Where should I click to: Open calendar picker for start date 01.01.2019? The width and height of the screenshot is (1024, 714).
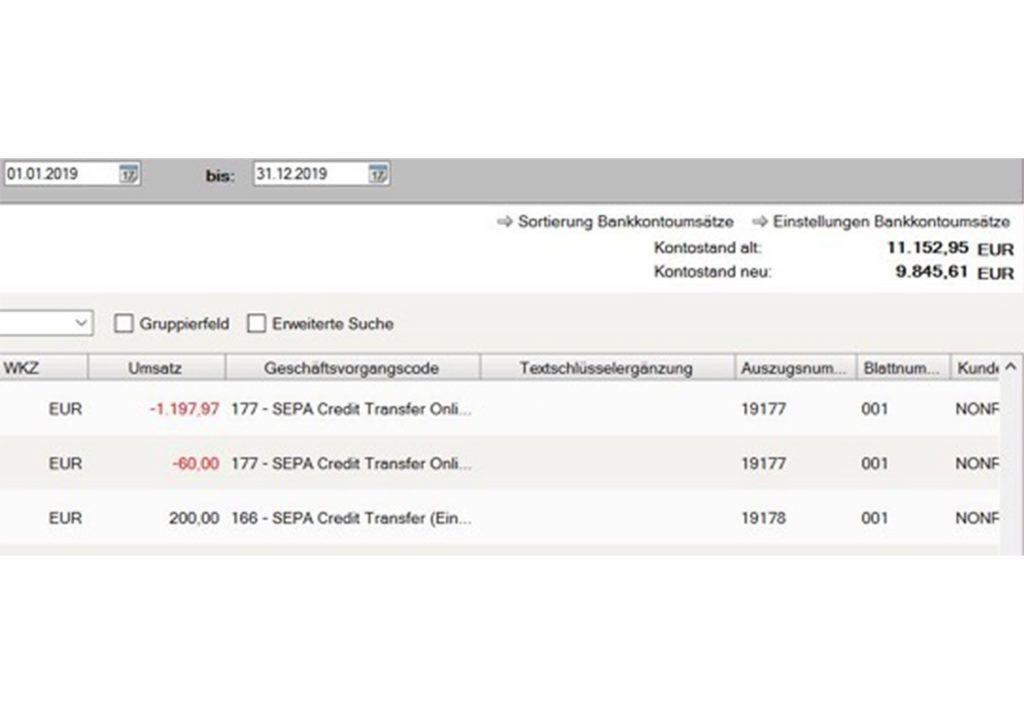tap(129, 174)
